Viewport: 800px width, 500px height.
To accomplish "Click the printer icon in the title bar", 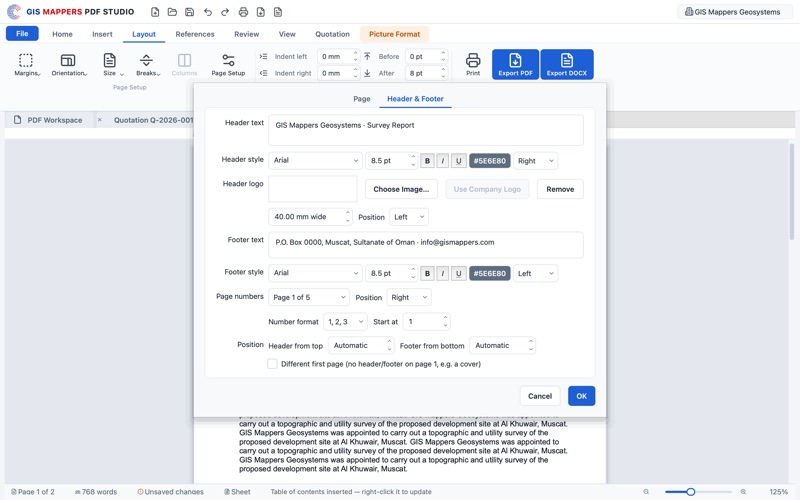I will [x=243, y=12].
